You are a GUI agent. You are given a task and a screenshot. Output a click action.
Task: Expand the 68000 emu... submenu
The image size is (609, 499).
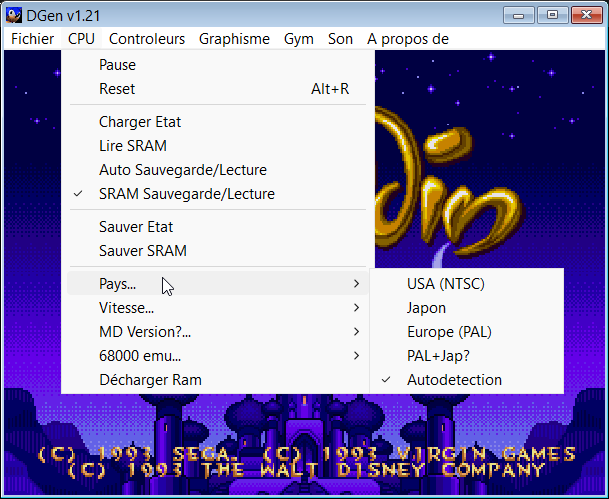[x=218, y=356]
